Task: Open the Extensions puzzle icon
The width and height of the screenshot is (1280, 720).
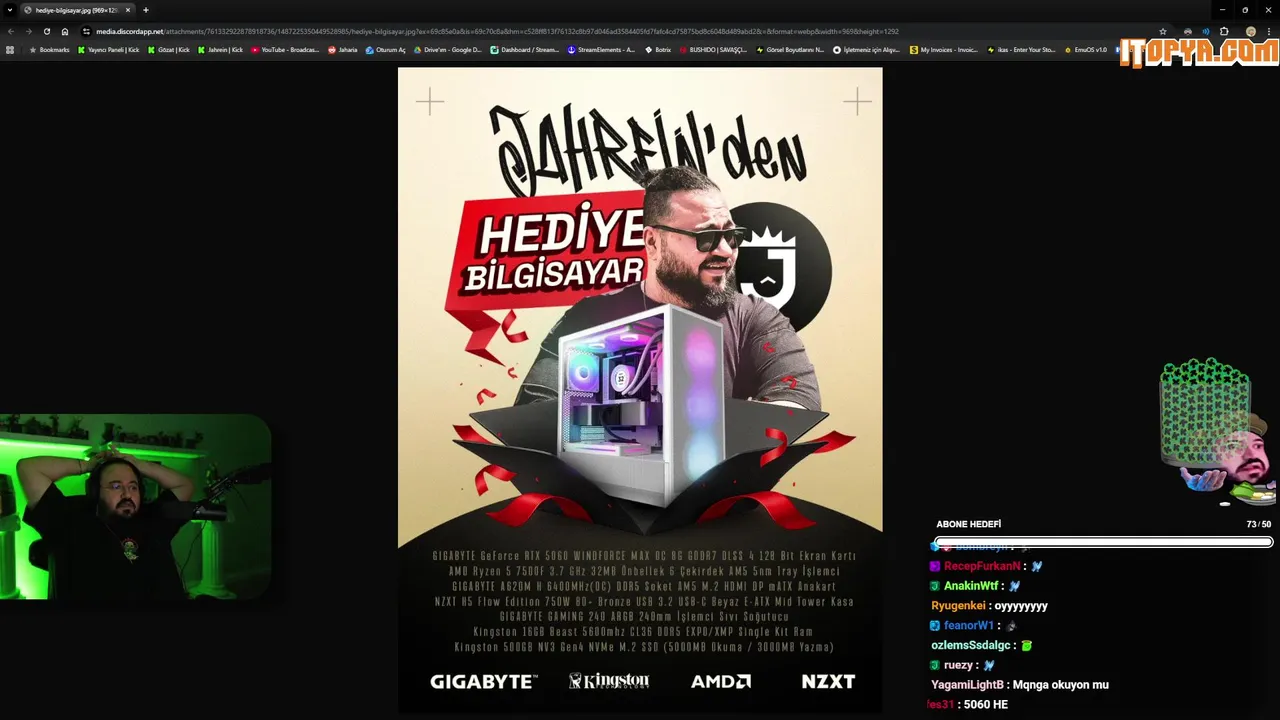Action: click(1224, 31)
